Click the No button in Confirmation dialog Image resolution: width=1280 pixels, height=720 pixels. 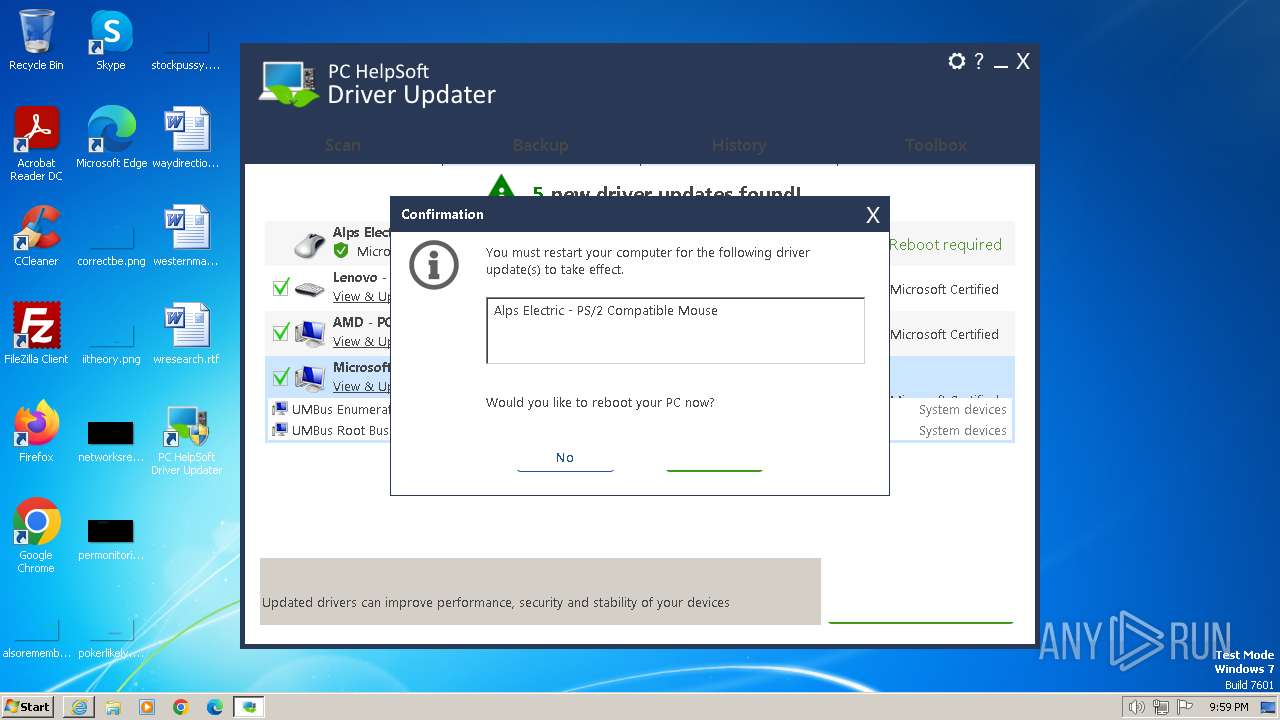click(565, 457)
